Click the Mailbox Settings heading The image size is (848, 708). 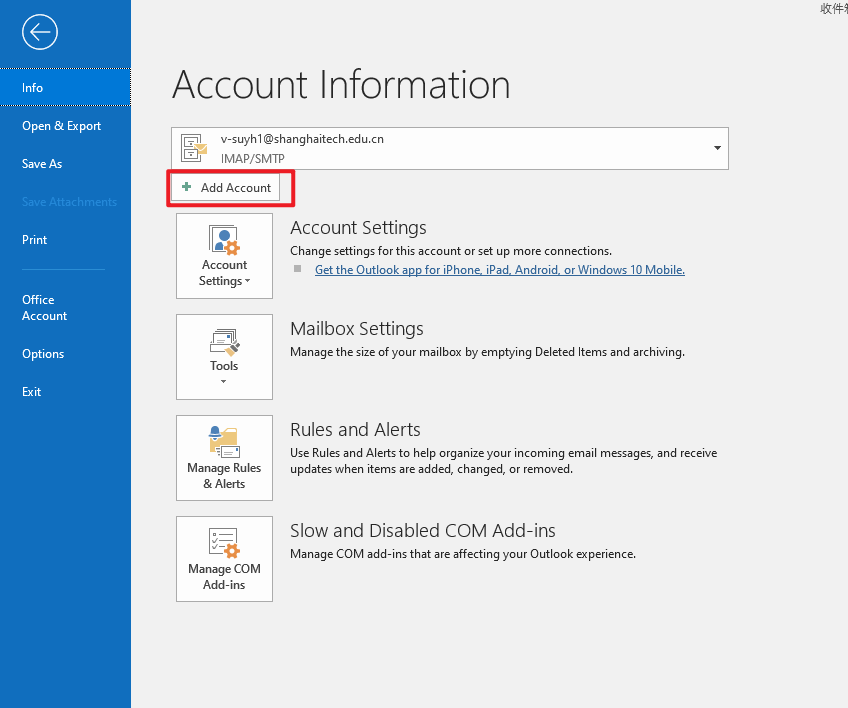pyautogui.click(x=357, y=329)
